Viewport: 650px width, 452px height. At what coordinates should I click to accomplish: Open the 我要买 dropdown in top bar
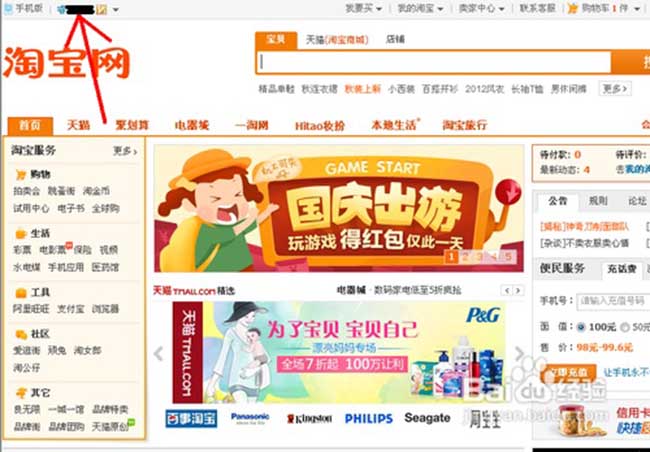(x=364, y=8)
